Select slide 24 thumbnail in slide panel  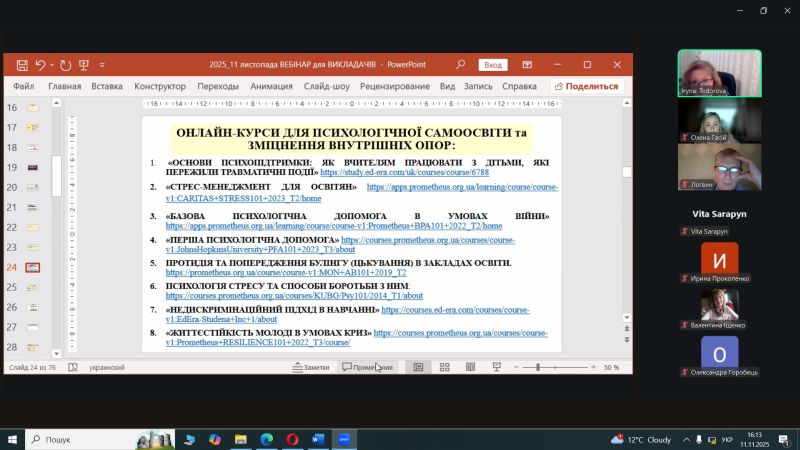click(33, 267)
